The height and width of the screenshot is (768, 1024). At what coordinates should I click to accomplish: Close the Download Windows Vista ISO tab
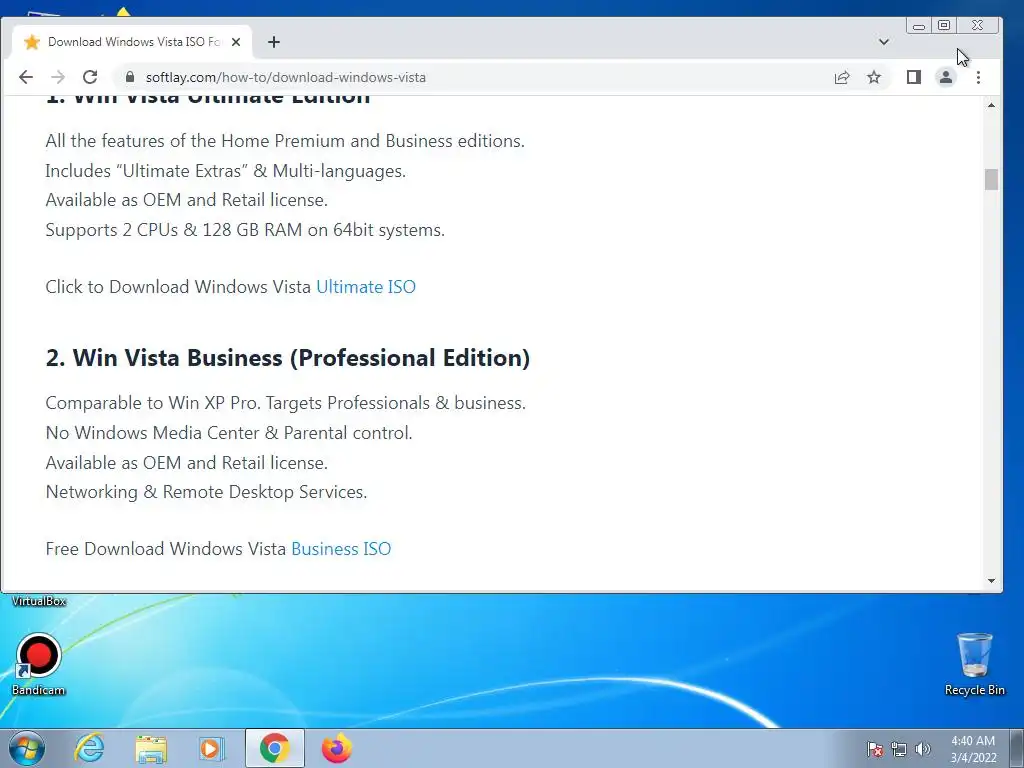coord(236,42)
